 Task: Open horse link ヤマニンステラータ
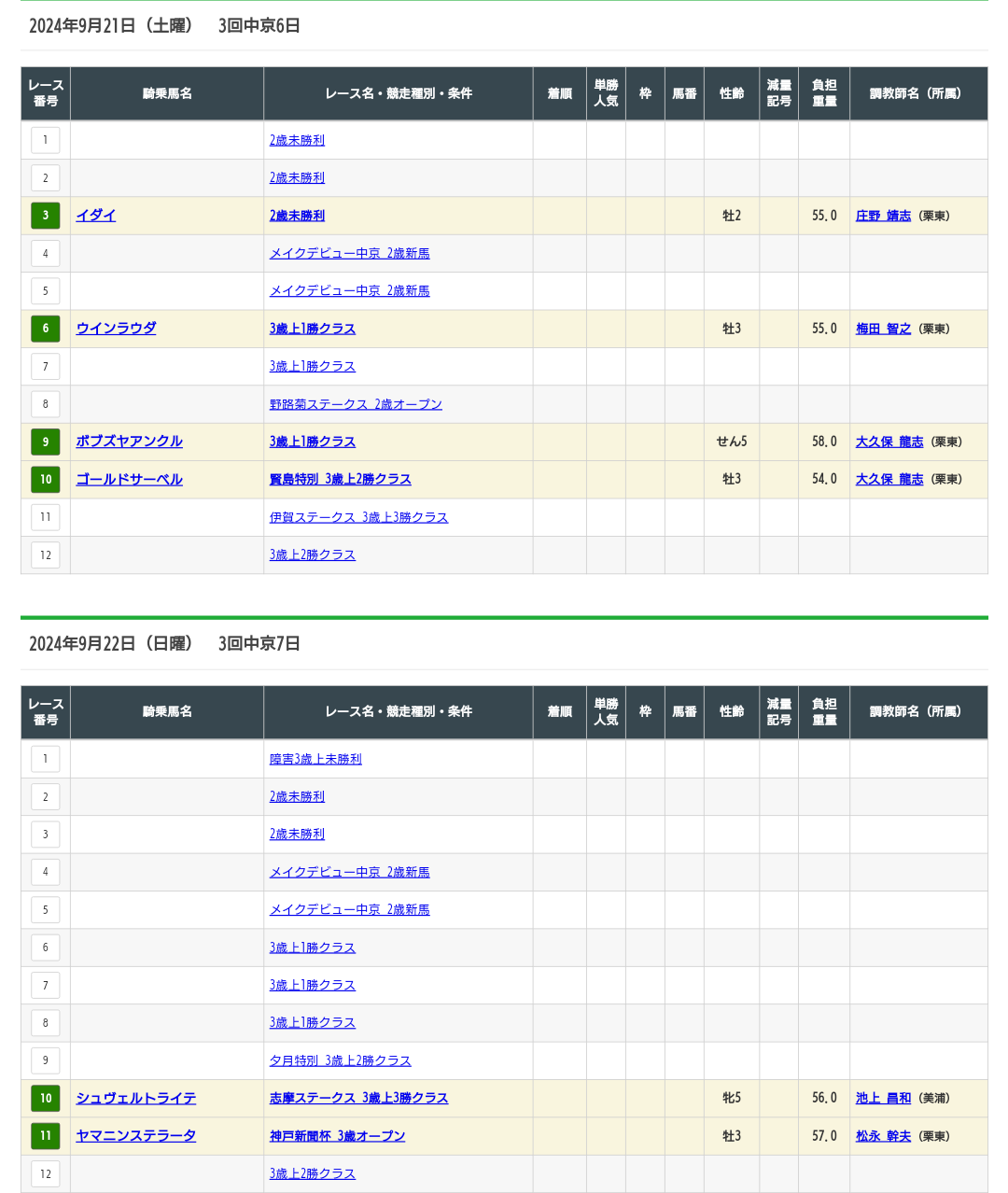(x=136, y=1136)
